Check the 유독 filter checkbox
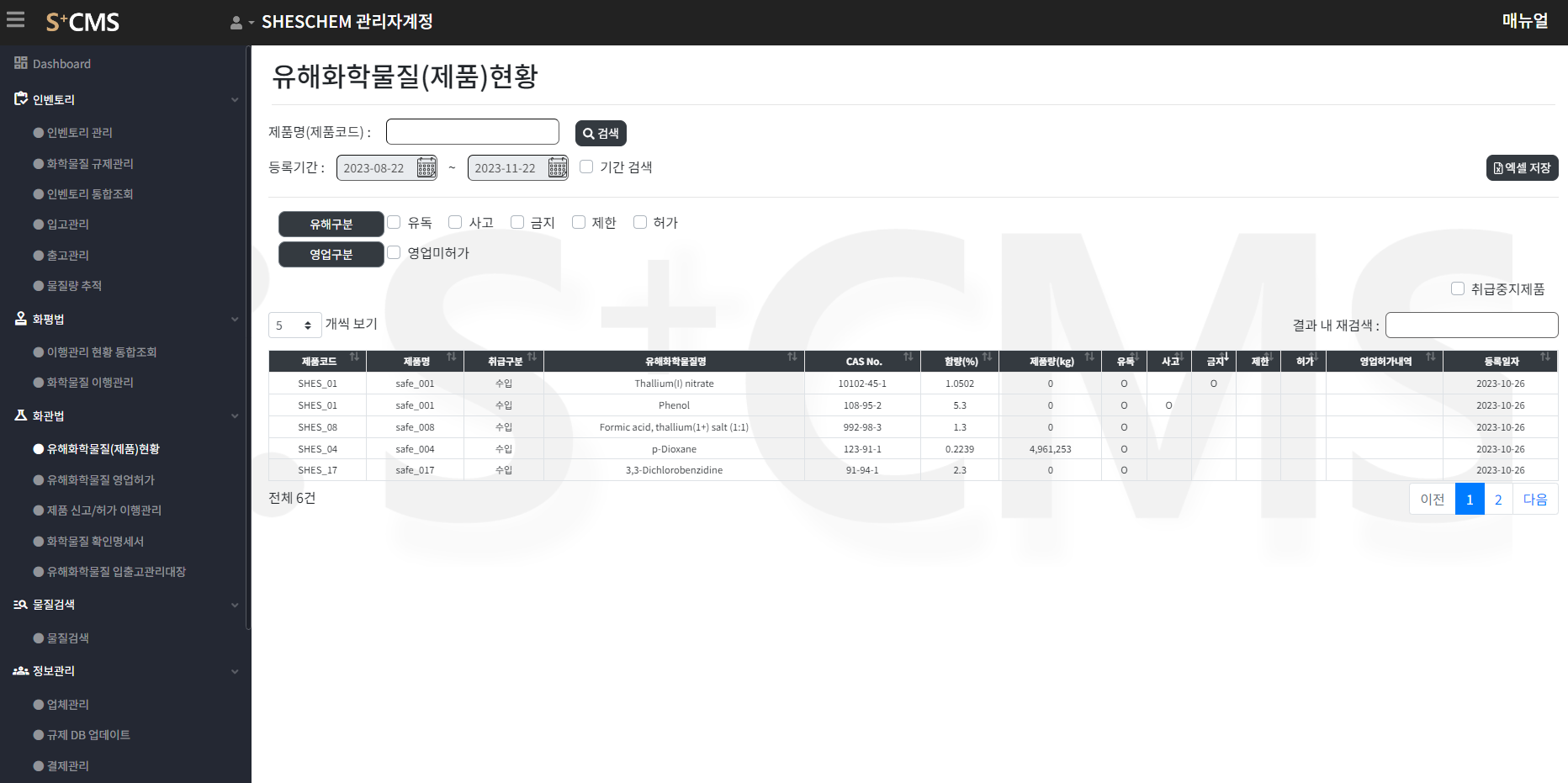 tap(394, 222)
